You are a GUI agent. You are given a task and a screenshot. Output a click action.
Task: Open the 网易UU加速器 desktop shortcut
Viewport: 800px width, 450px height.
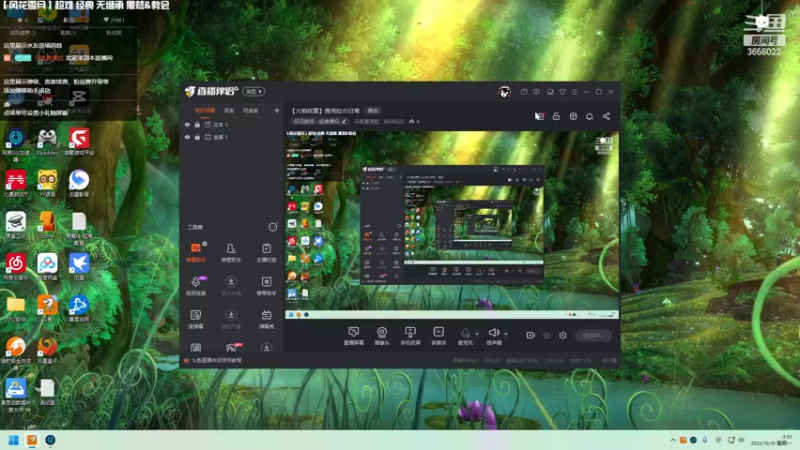tap(16, 145)
